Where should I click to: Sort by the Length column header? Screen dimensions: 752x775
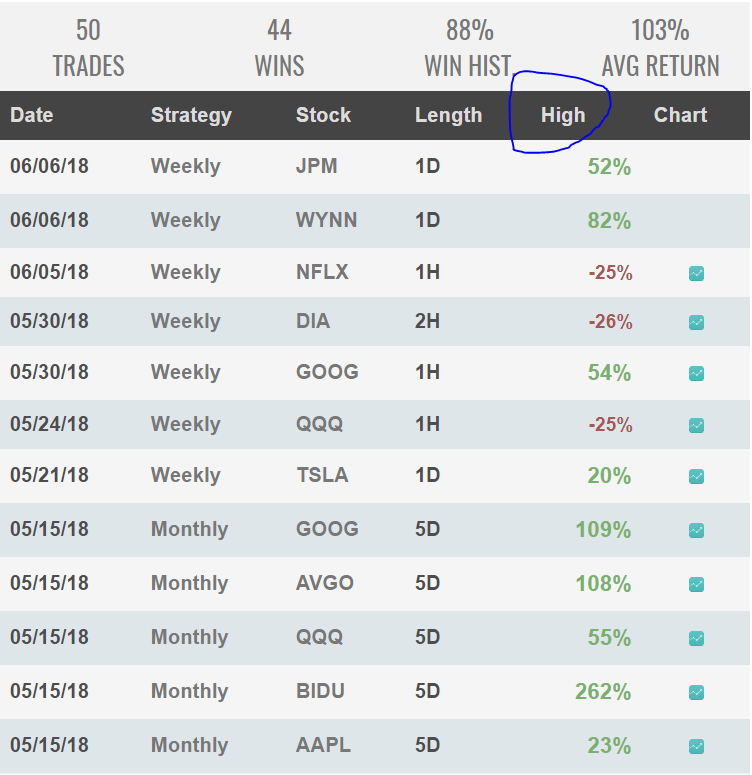(448, 116)
